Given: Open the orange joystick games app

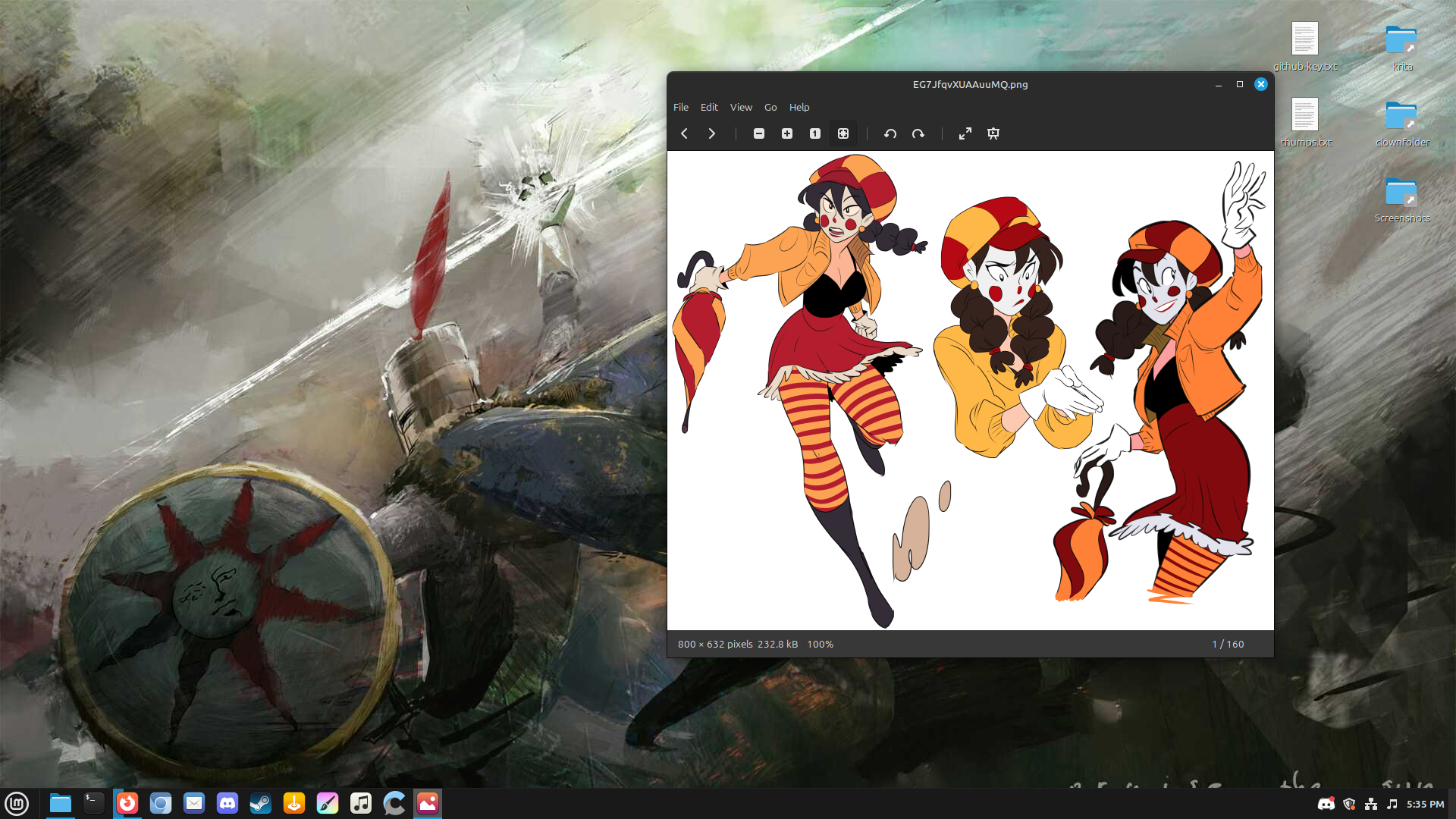Looking at the screenshot, I should pos(294,803).
